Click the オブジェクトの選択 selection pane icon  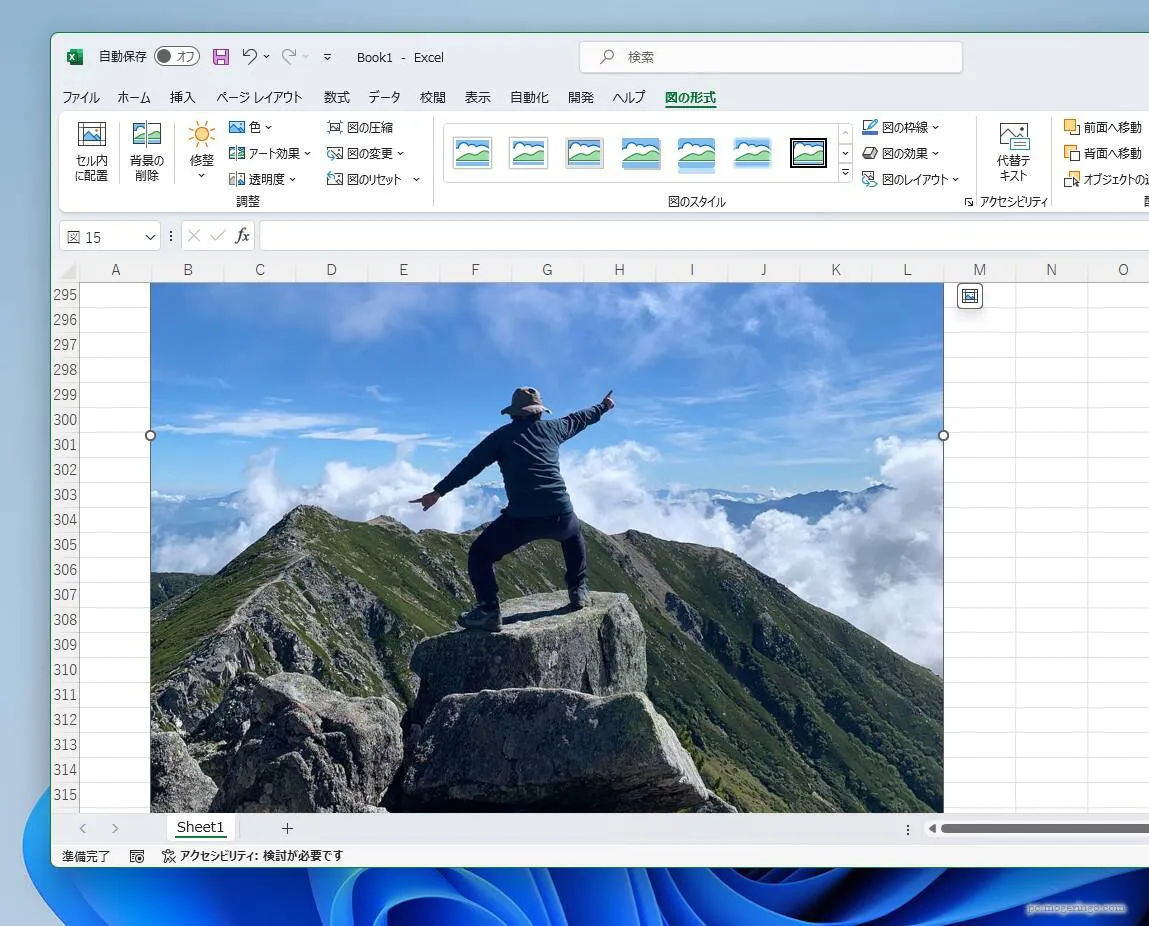click(x=1071, y=179)
